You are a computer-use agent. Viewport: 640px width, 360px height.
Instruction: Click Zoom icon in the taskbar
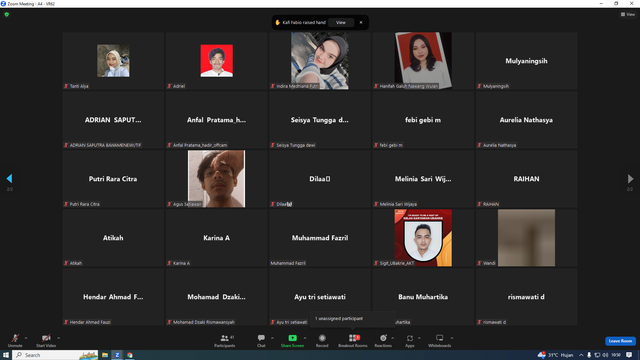coord(117,355)
